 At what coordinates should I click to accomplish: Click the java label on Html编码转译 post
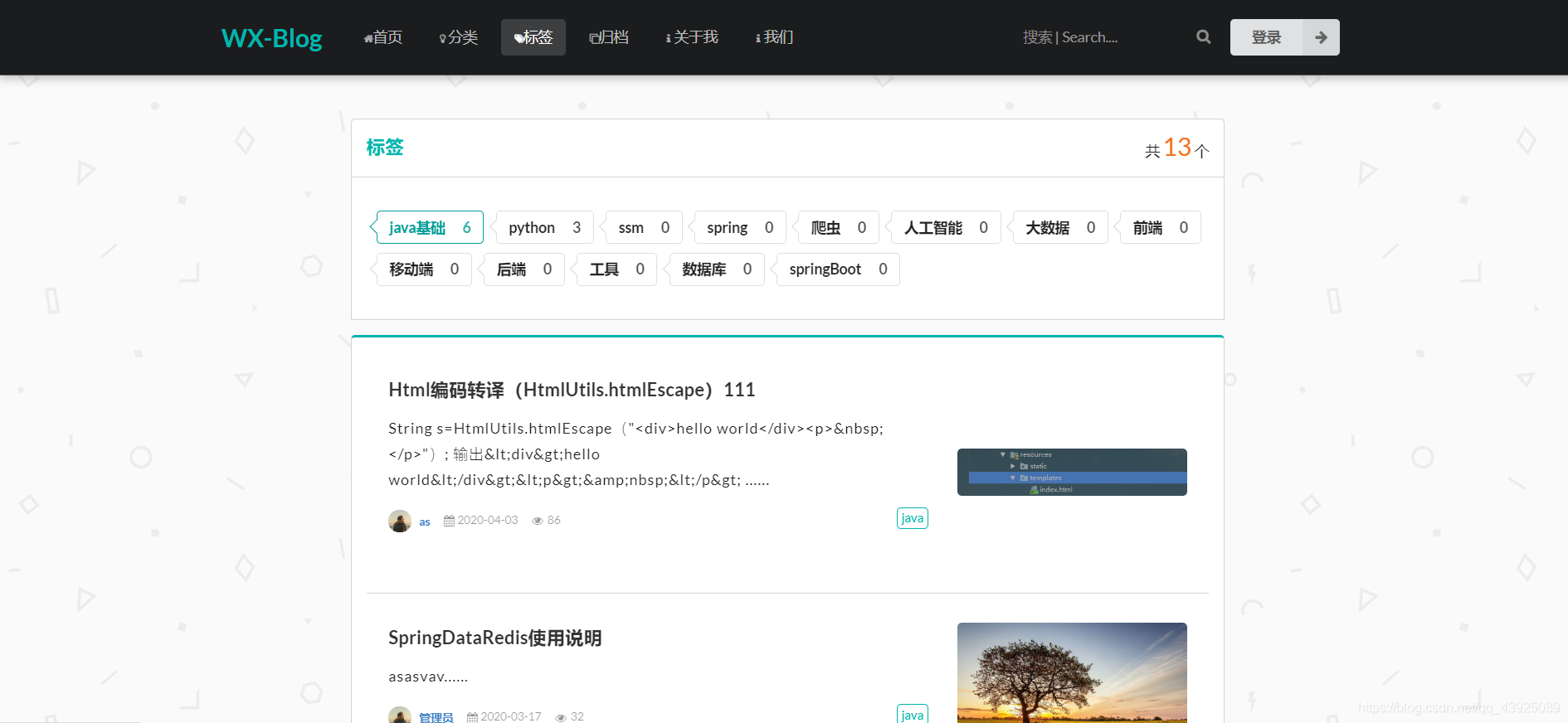pyautogui.click(x=913, y=518)
